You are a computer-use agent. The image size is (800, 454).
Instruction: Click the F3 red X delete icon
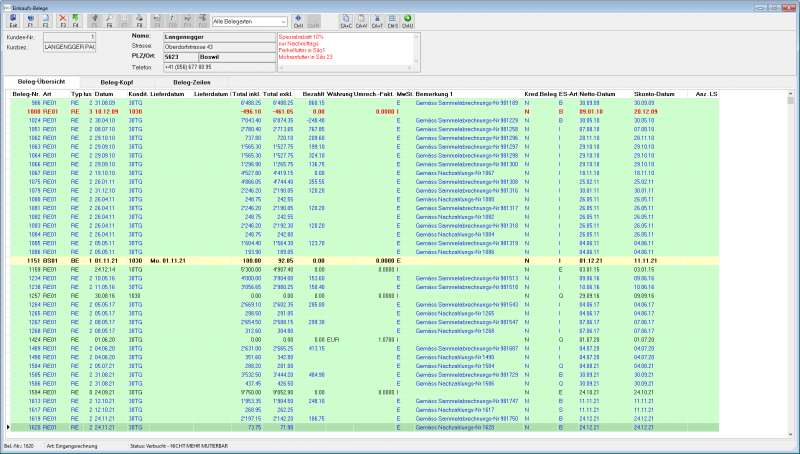click(63, 21)
